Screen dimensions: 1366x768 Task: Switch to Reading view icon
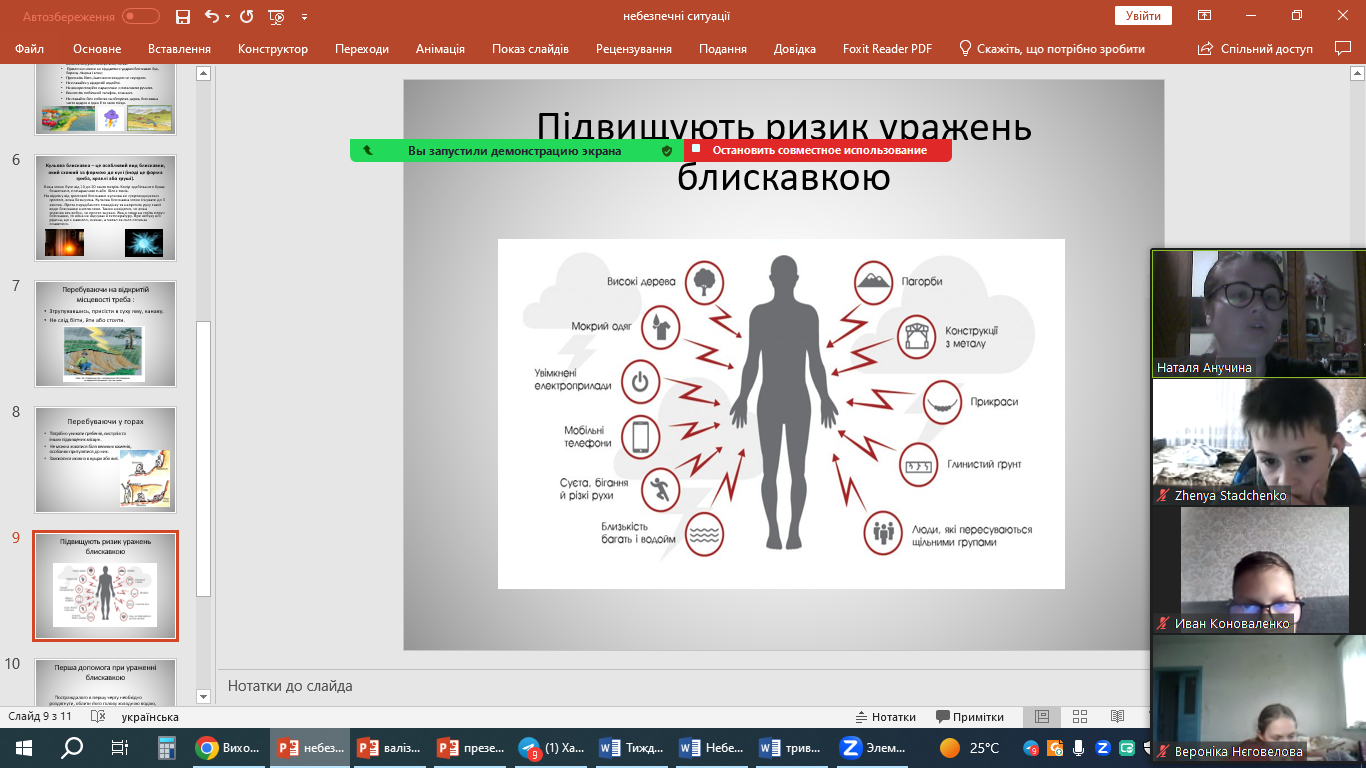point(1117,717)
